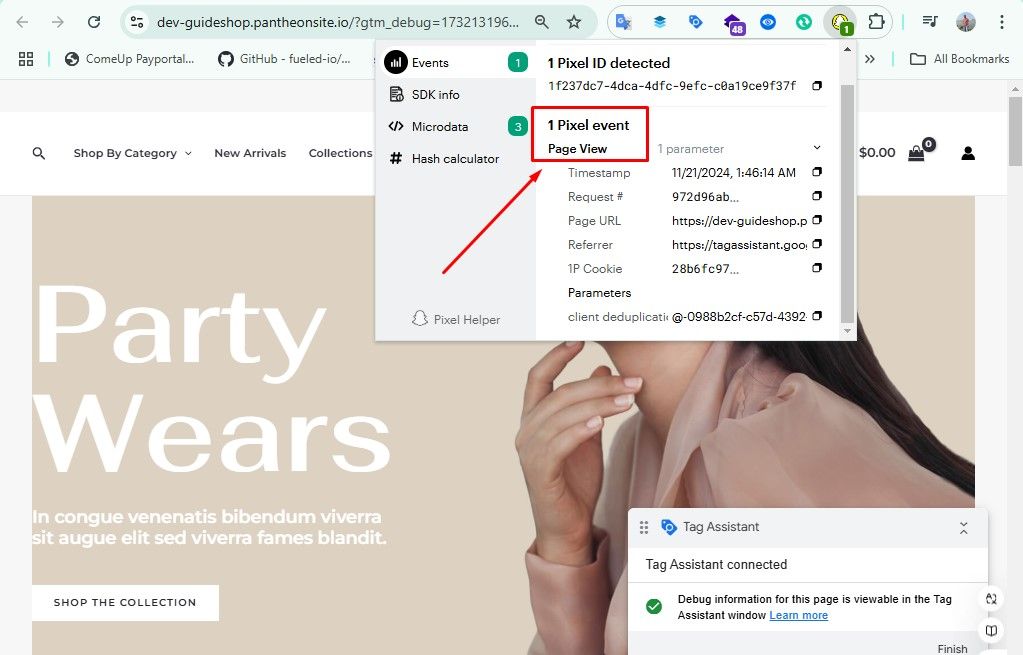Open Tag Assistant extension in toolbar
The height and width of the screenshot is (655, 1023).
pos(695,22)
